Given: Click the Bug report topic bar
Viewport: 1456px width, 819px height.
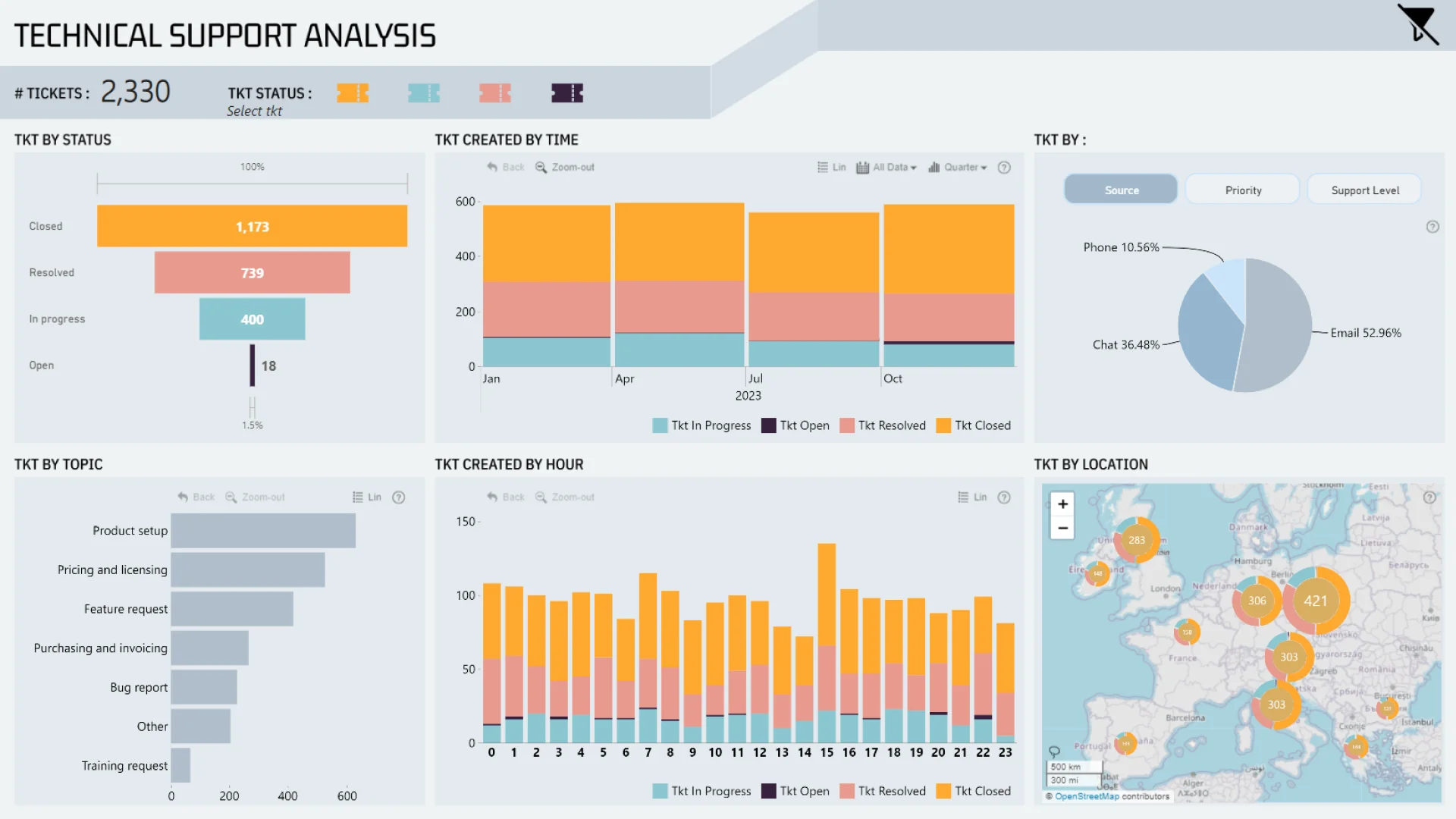Looking at the screenshot, I should 204,687.
